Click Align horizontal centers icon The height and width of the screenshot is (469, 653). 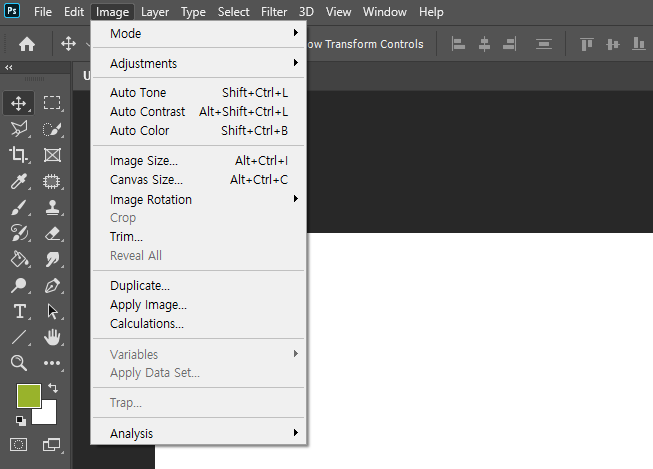484,43
